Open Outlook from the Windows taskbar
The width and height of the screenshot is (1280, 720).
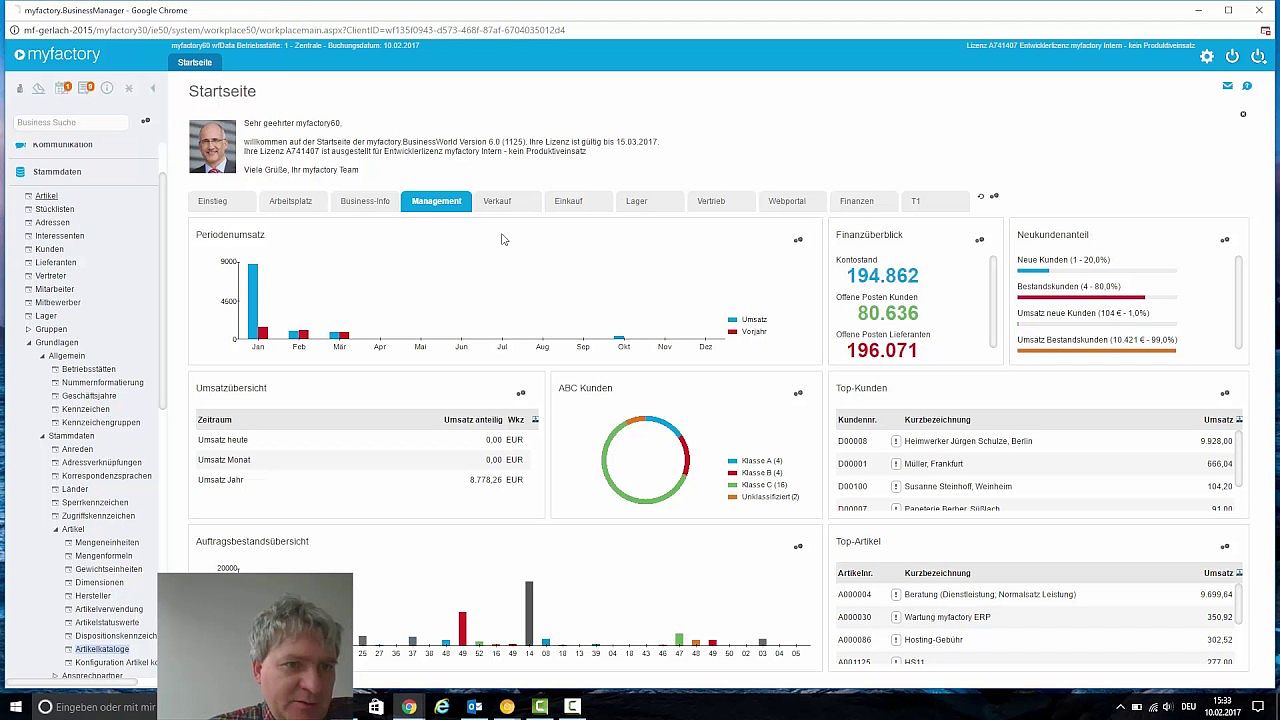click(x=474, y=707)
